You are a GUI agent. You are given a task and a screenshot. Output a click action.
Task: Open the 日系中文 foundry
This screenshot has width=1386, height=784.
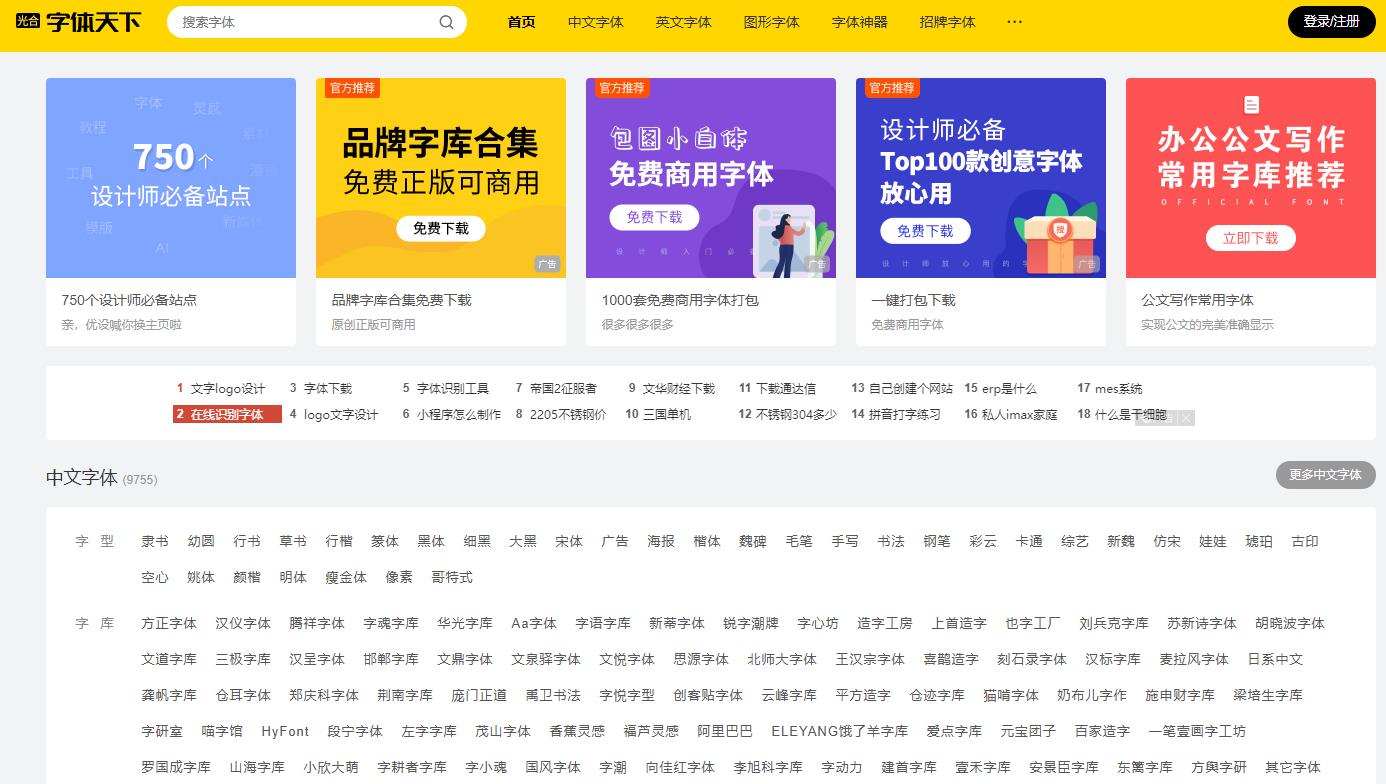coord(1275,659)
